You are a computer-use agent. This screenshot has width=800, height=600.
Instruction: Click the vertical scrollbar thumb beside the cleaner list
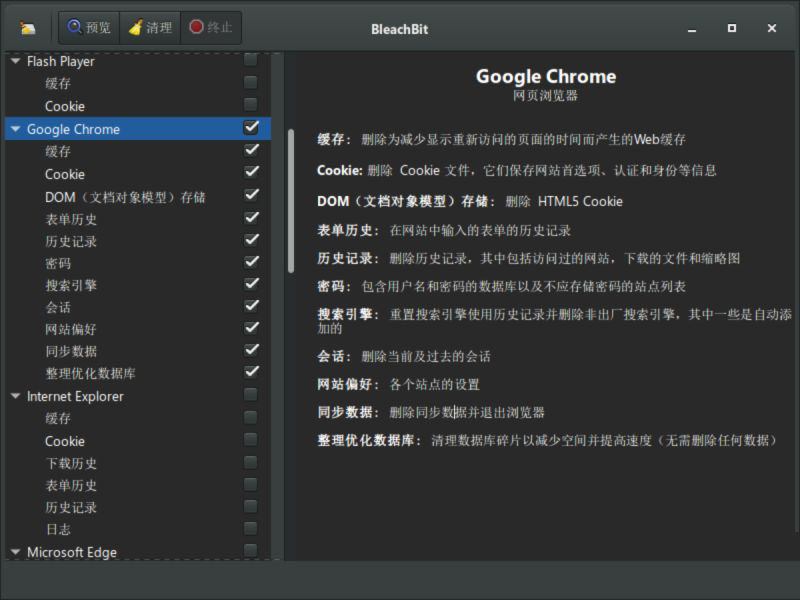coord(291,201)
